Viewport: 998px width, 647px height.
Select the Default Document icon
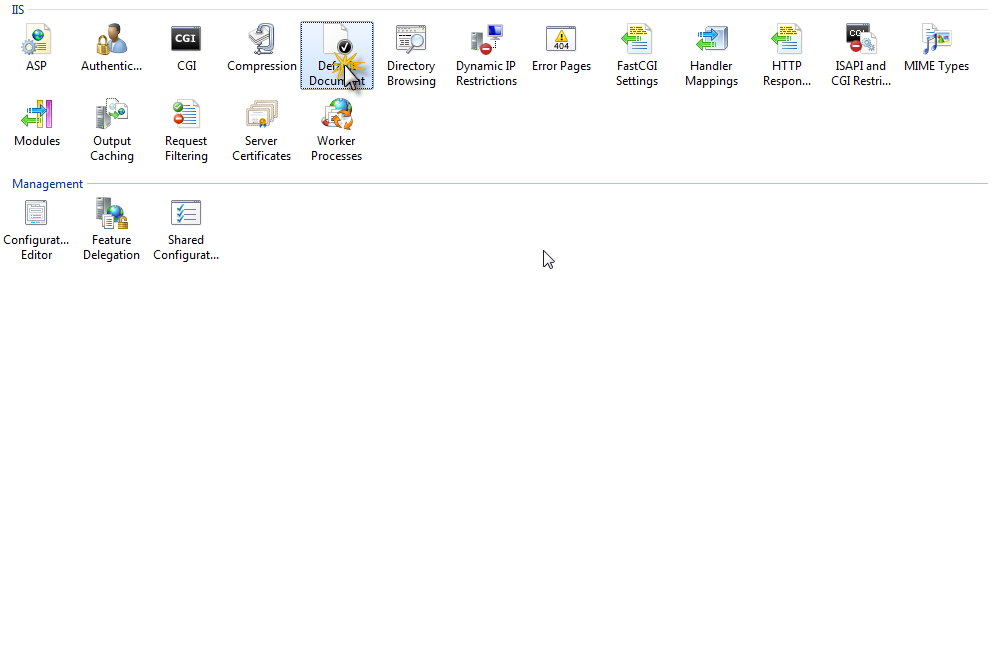tap(337, 55)
